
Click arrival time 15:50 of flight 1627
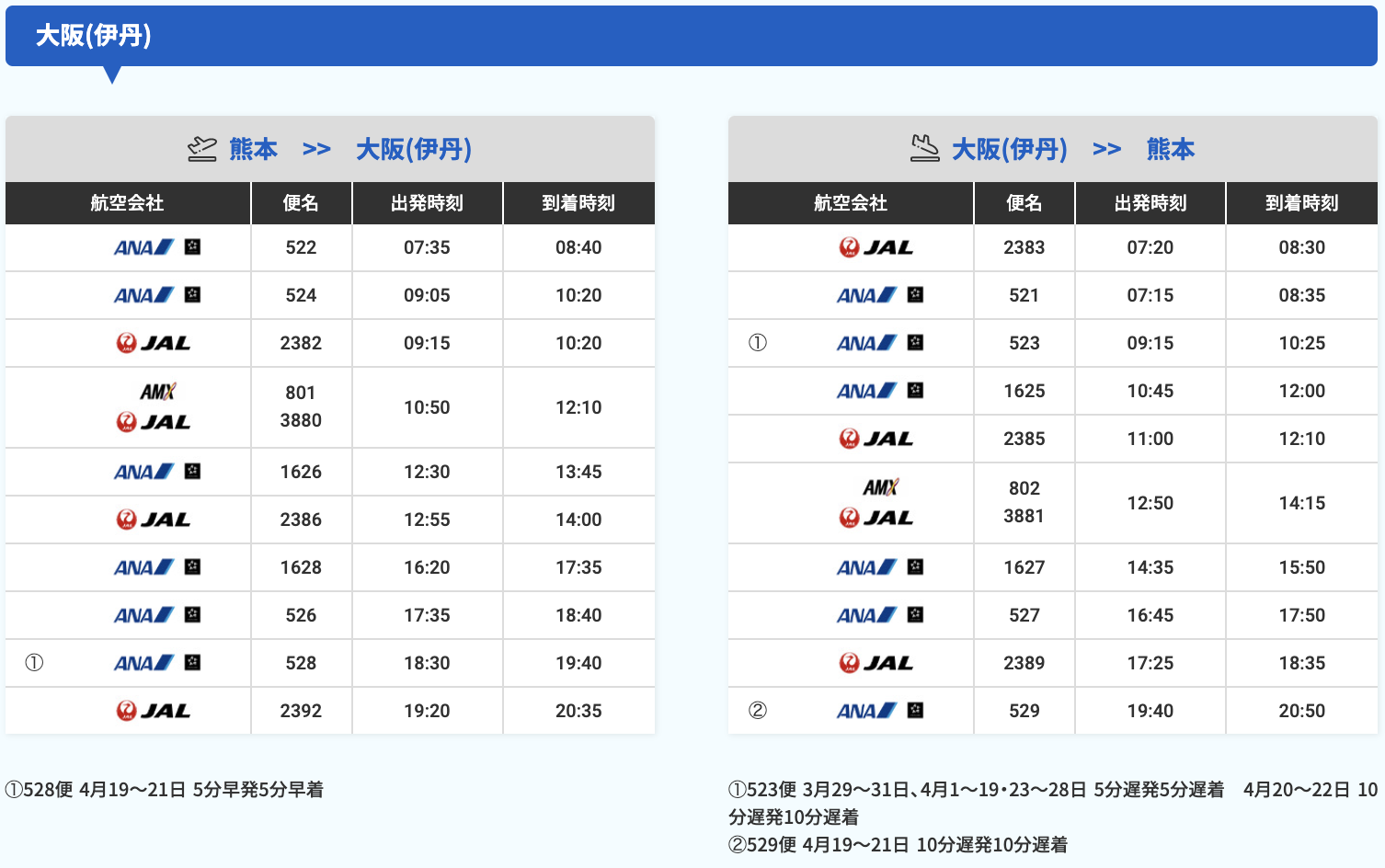point(1302,567)
